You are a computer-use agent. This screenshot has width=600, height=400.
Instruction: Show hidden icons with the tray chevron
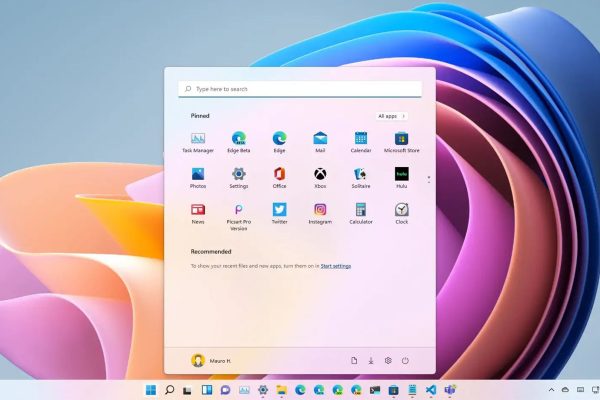[x=551, y=390]
